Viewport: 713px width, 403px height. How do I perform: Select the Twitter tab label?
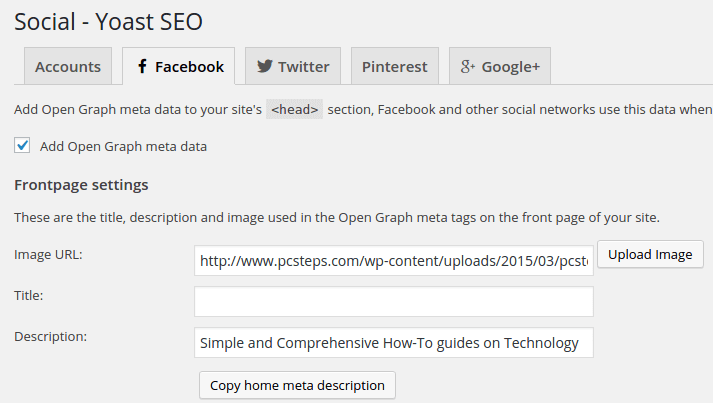click(x=304, y=67)
